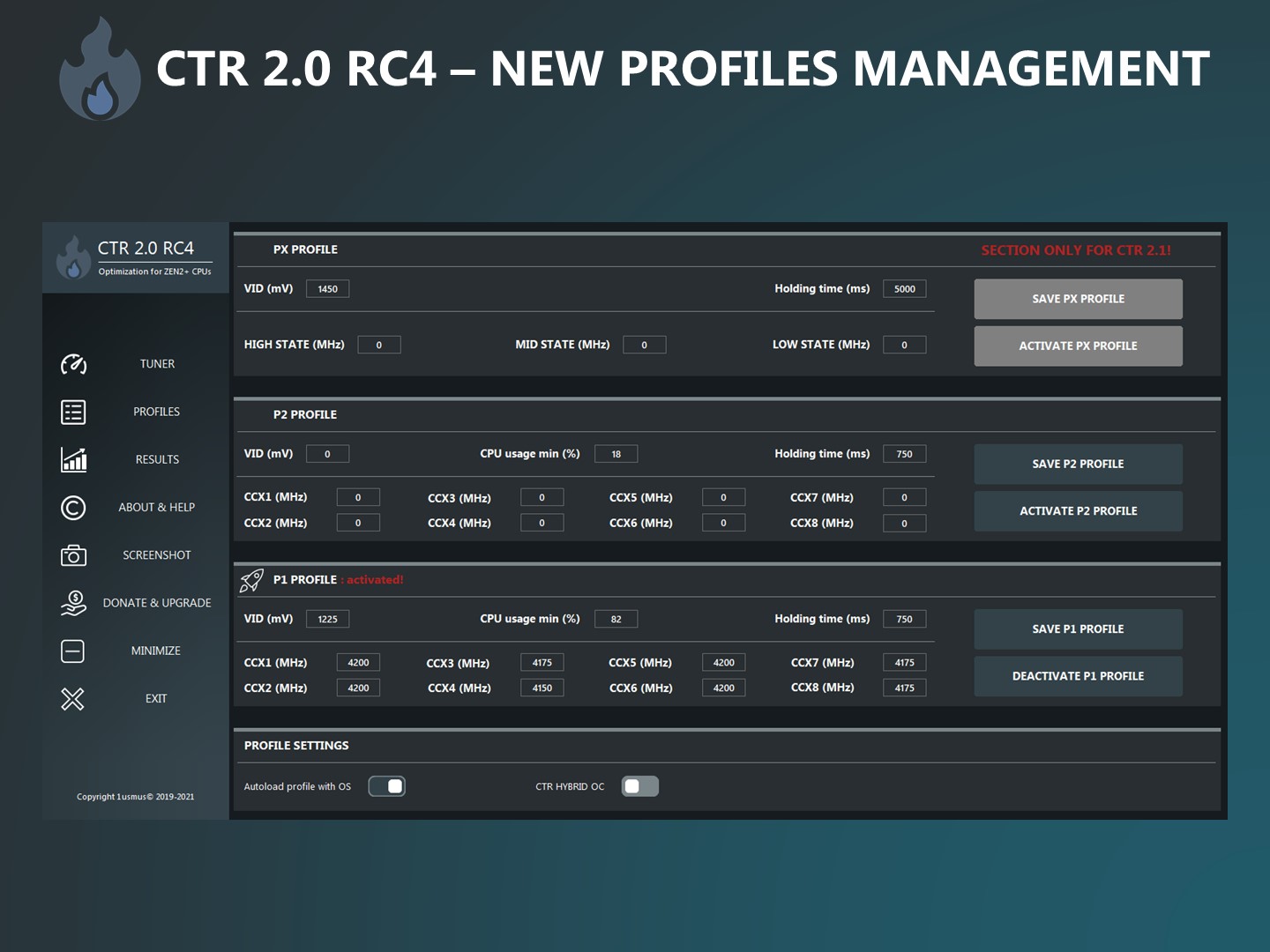Click P2 profile CCX3 (MHz) field
1270x952 pixels.
(x=542, y=497)
